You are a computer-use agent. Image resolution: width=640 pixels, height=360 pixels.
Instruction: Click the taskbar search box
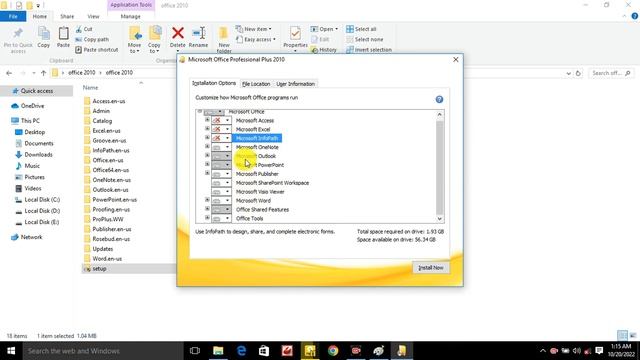(x=103, y=351)
